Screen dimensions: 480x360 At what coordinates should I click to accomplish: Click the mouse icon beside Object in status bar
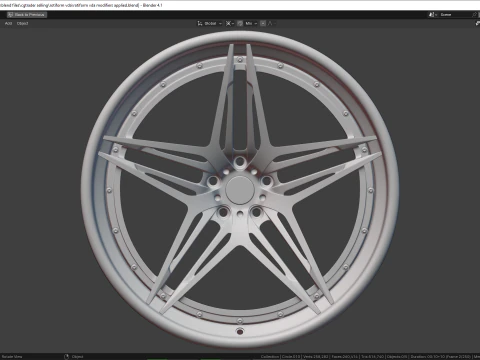click(66, 357)
